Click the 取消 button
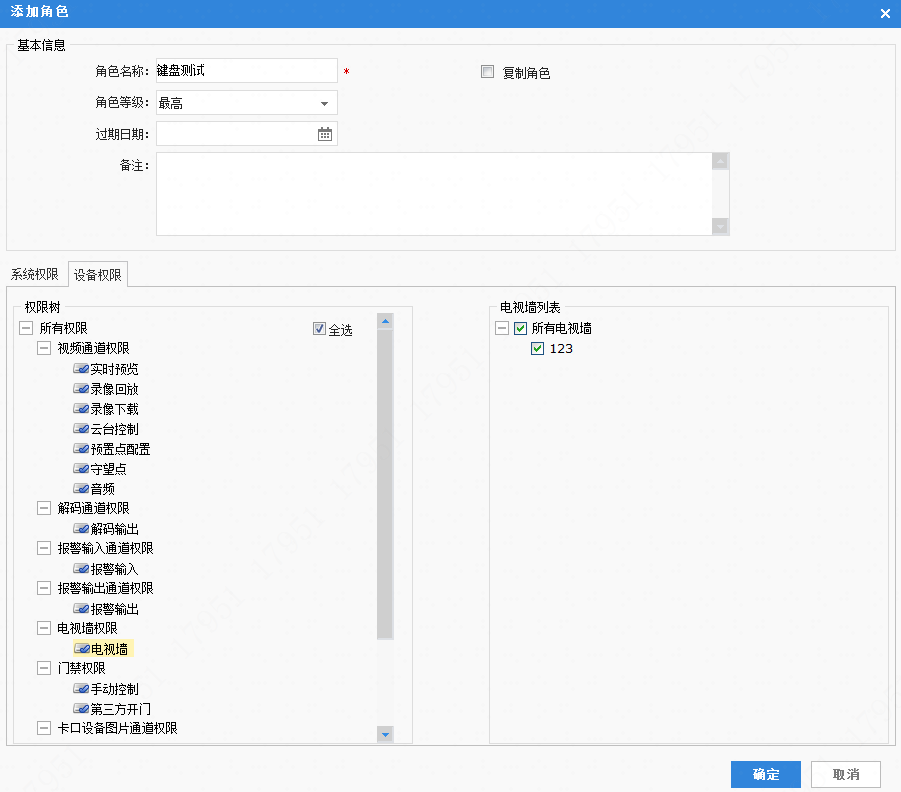The height and width of the screenshot is (792, 901). tap(846, 774)
